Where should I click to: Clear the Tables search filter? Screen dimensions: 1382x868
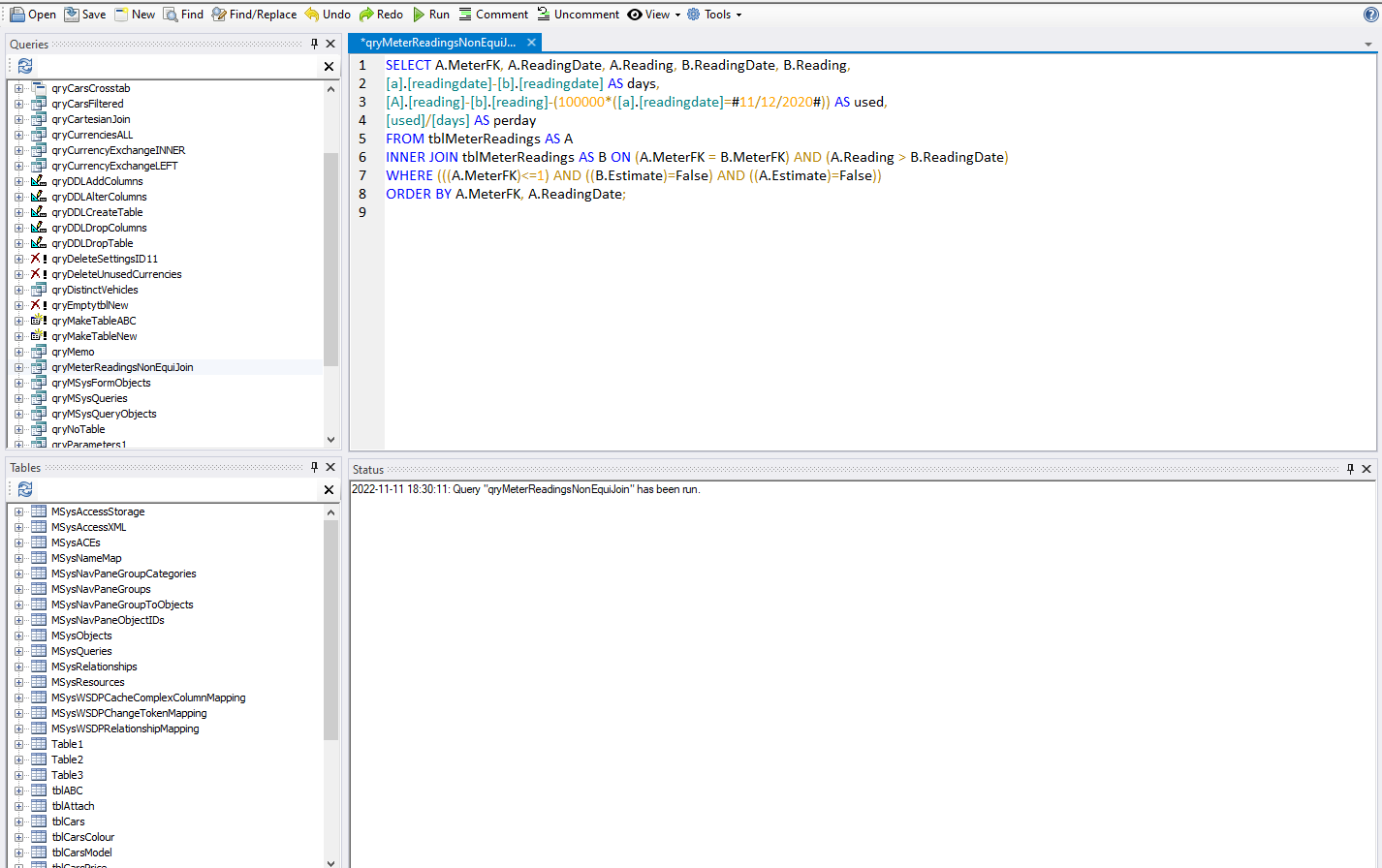coord(329,489)
